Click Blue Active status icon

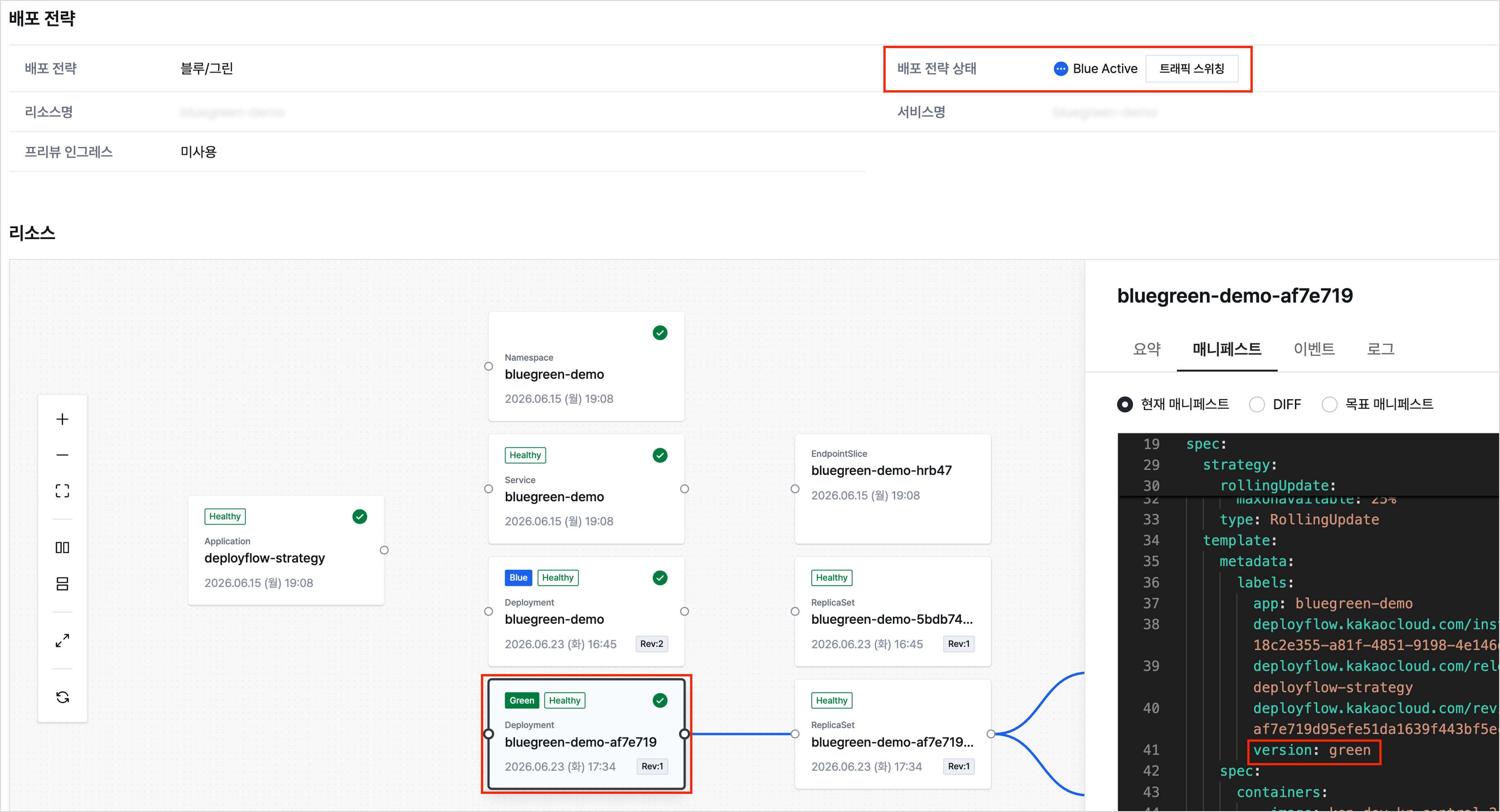pos(1060,68)
